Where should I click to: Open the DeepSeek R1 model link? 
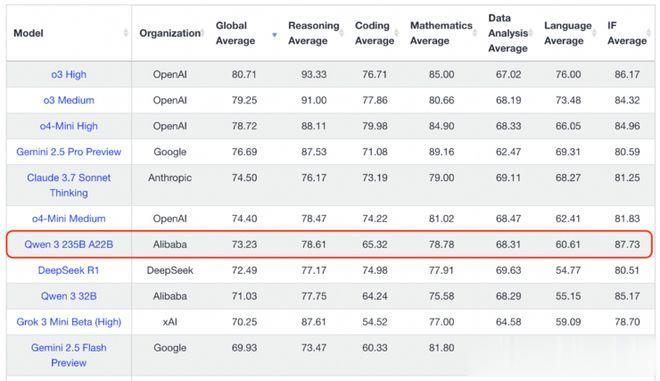coord(69,270)
